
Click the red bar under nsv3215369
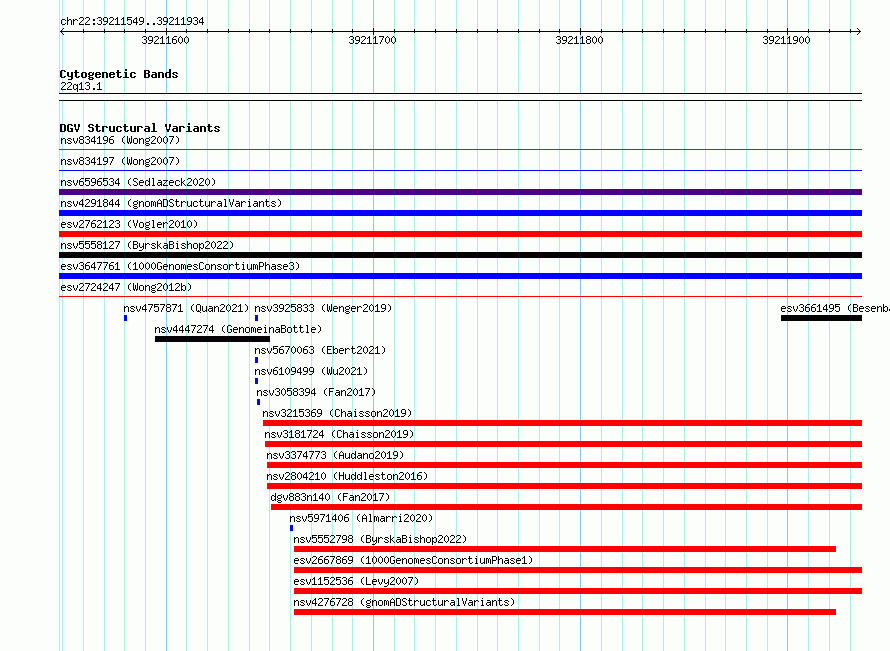click(x=562, y=423)
